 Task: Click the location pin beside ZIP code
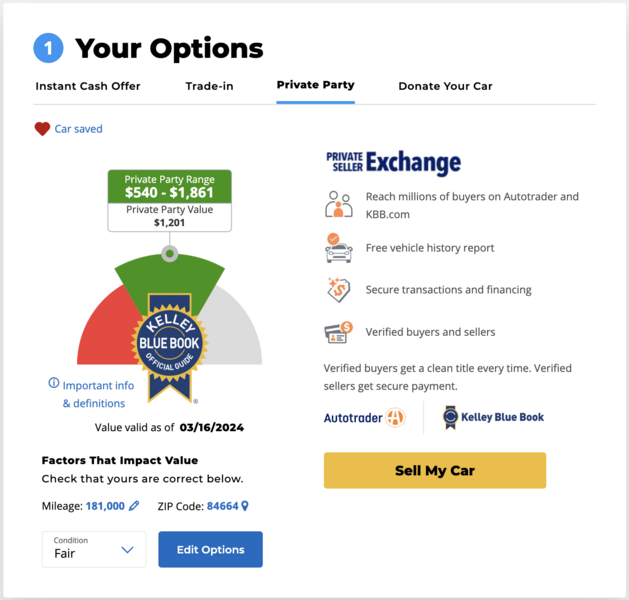[x=245, y=506]
